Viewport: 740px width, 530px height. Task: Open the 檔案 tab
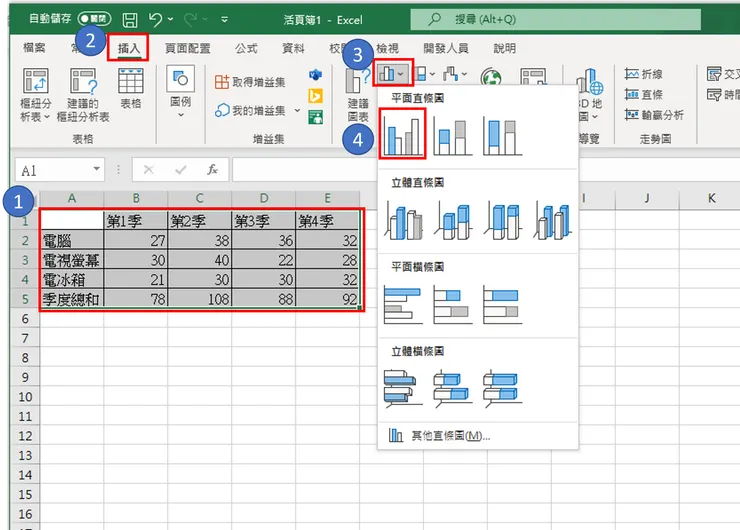coord(34,48)
